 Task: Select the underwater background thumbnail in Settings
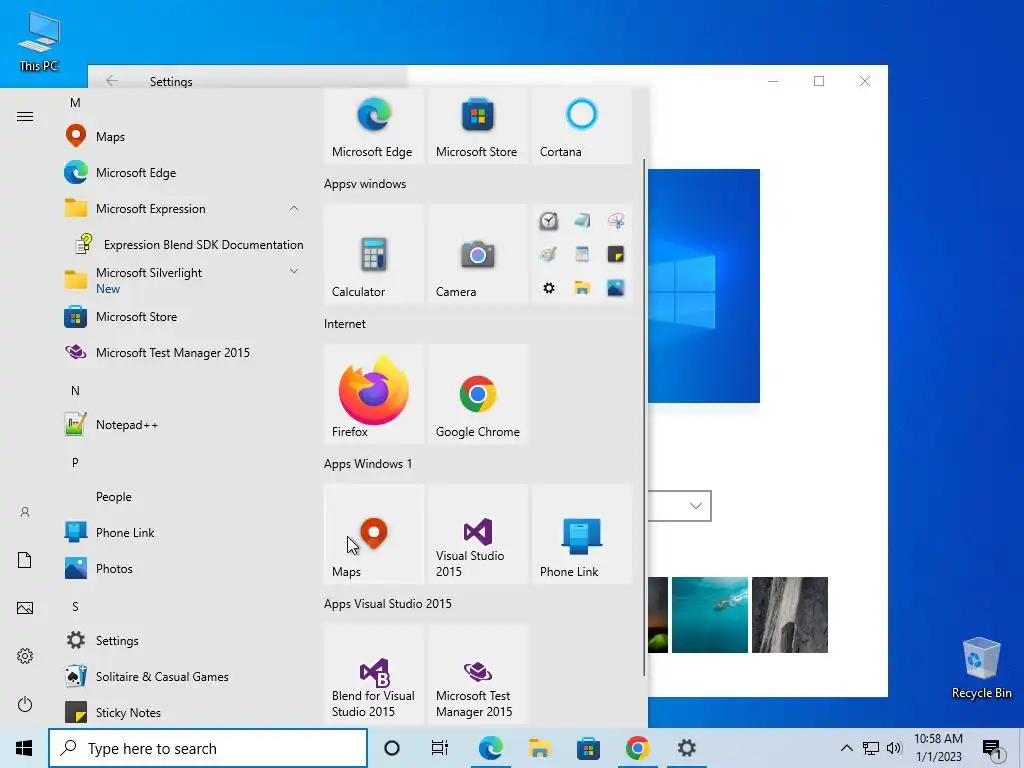[710, 615]
